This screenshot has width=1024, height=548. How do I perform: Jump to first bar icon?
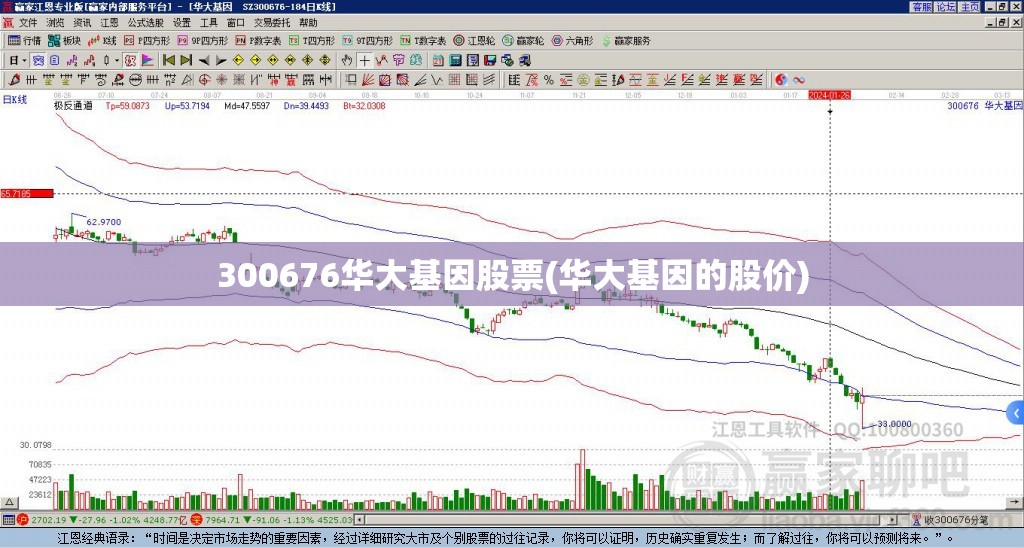point(168,60)
